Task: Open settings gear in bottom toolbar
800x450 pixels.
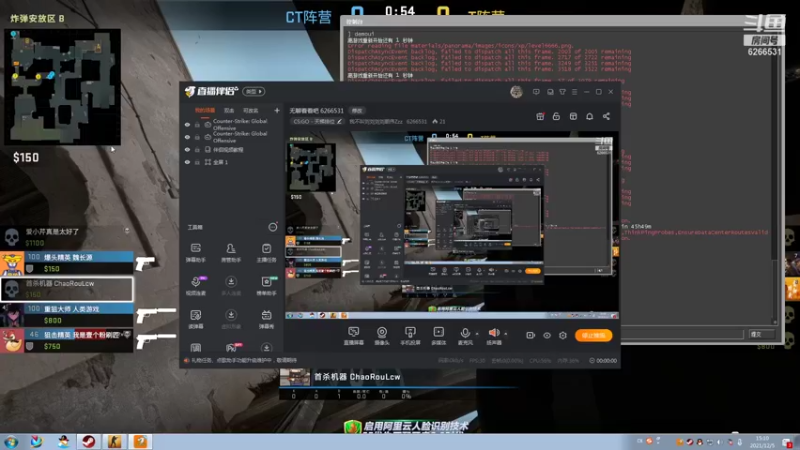Action: 563,335
